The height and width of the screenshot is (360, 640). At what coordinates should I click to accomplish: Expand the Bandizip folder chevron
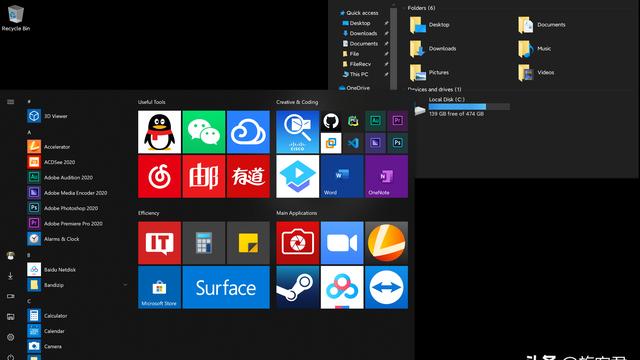coord(125,285)
